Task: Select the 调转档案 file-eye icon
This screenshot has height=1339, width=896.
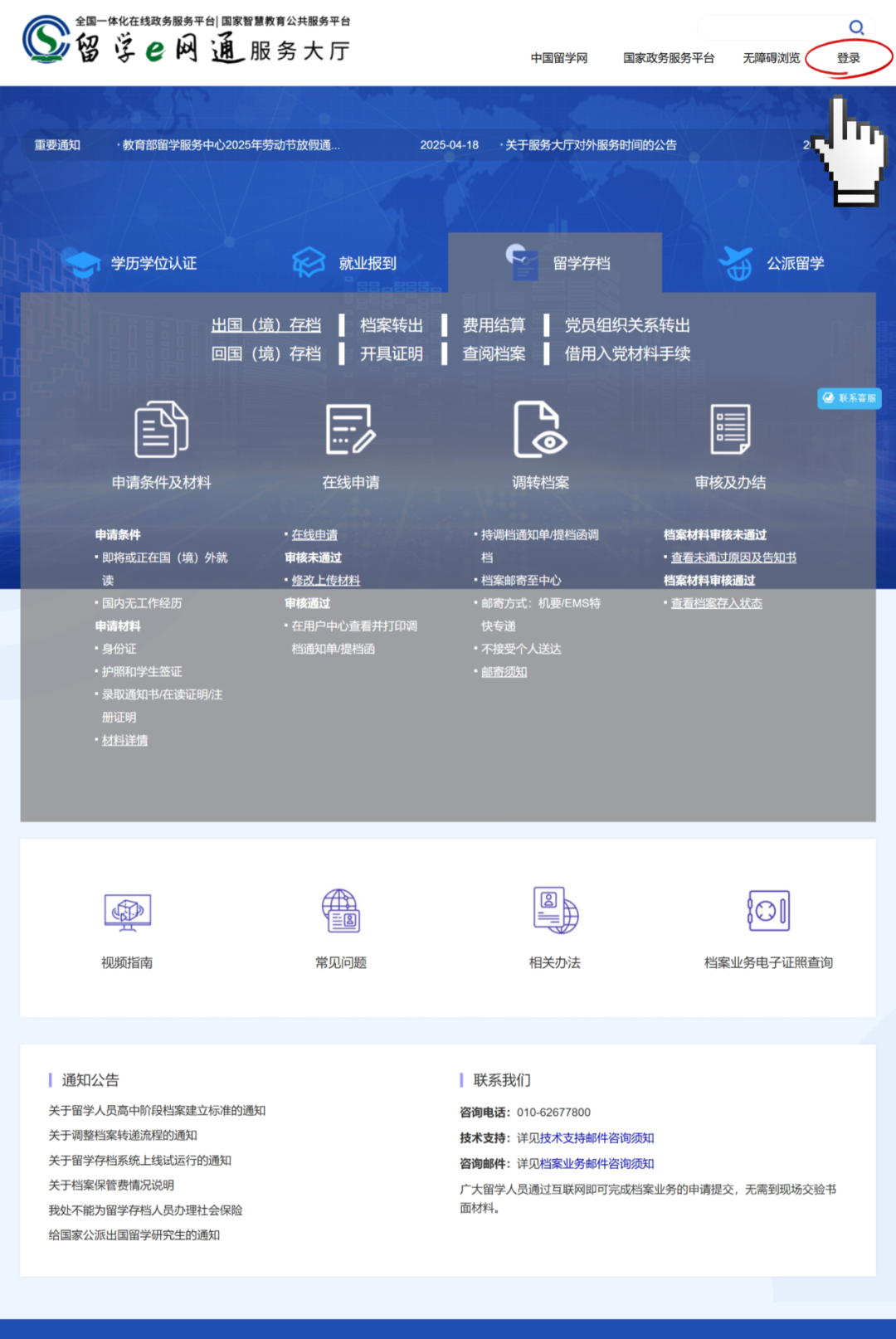Action: [x=539, y=429]
